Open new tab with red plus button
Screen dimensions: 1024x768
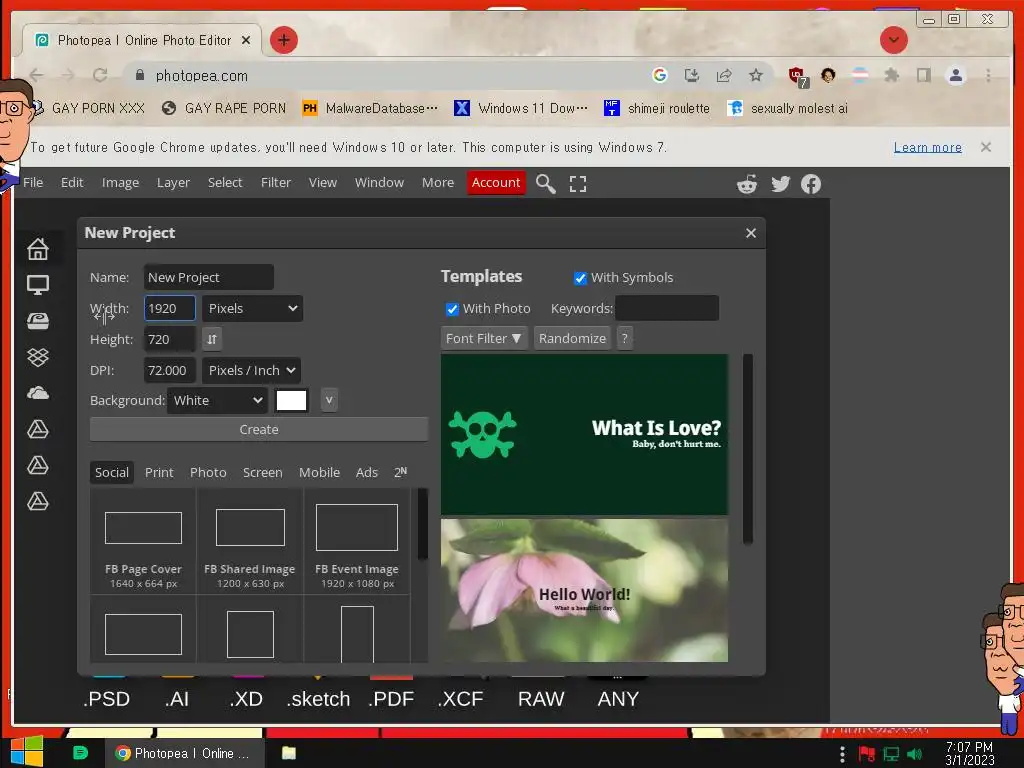coord(283,40)
